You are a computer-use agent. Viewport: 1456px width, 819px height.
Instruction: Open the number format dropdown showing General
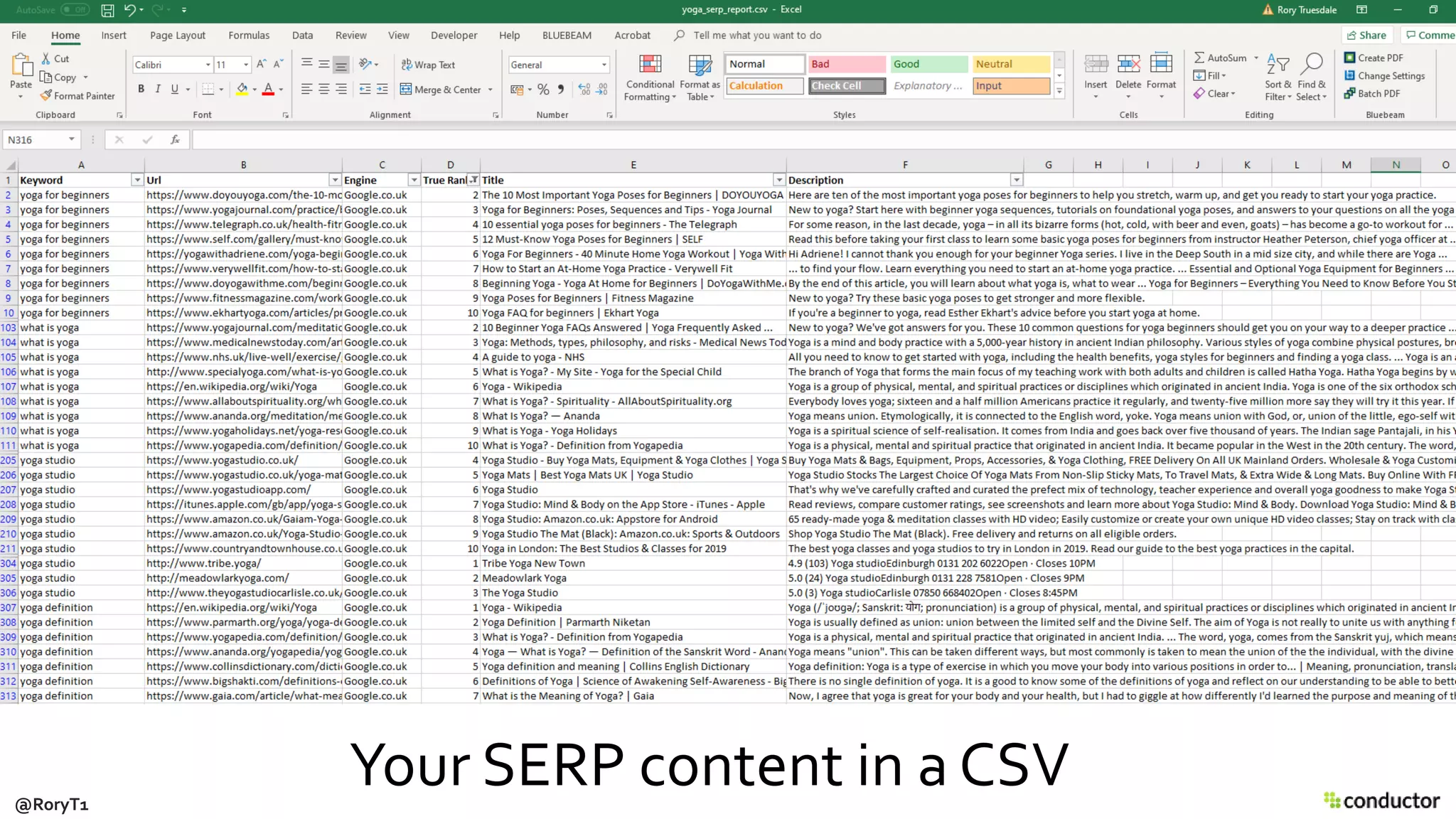point(604,65)
